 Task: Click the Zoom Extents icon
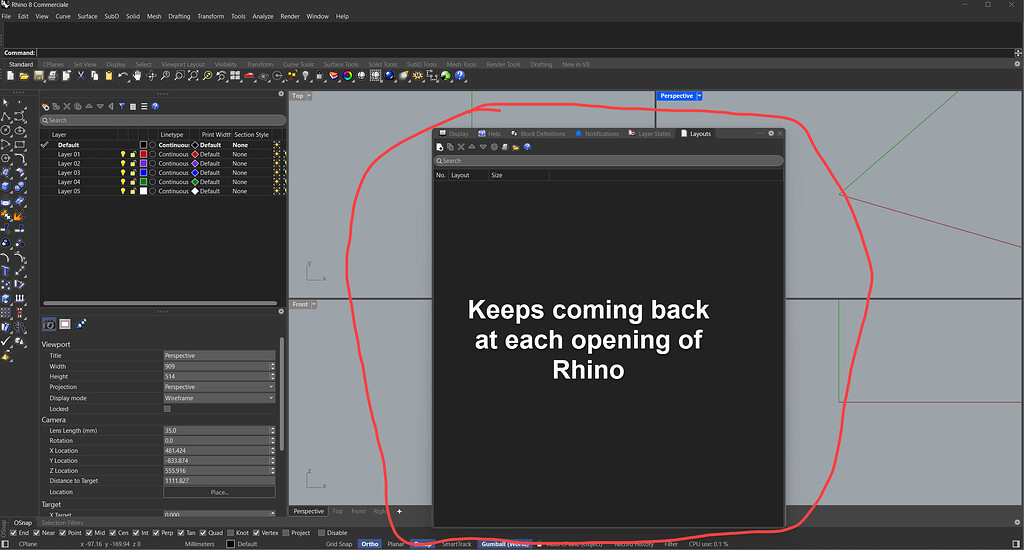click(x=193, y=76)
